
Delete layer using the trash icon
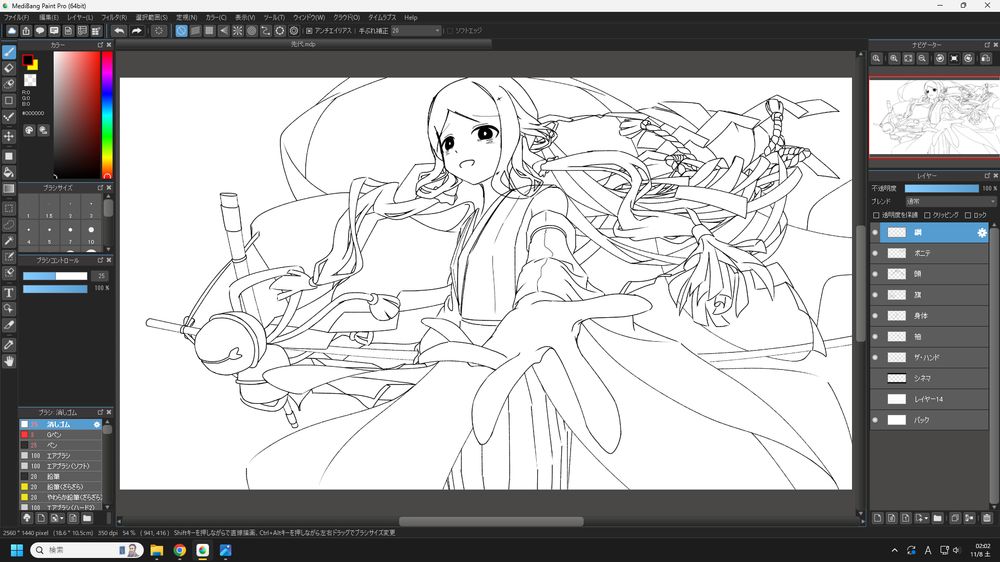(987, 518)
